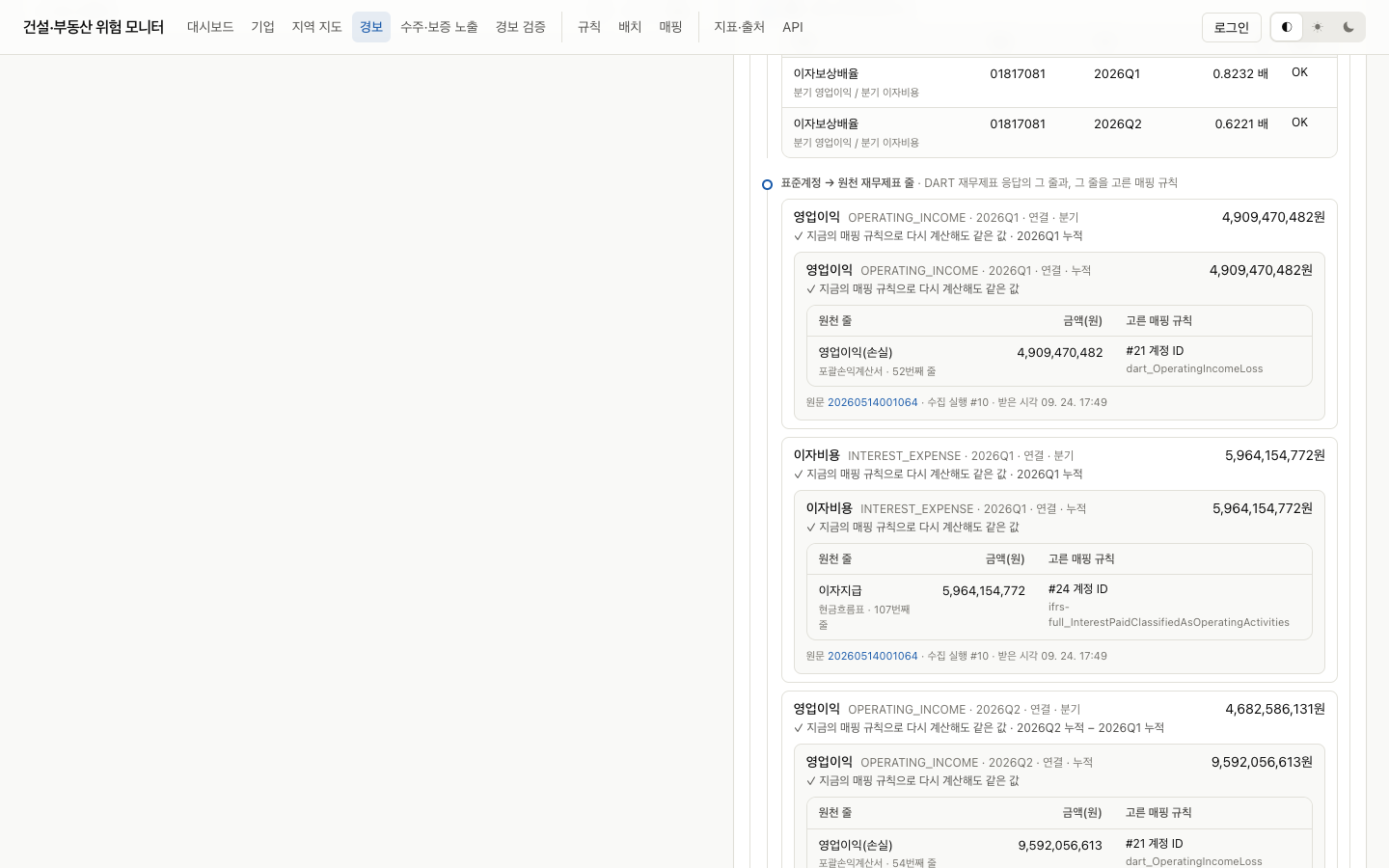This screenshot has width=1389, height=868.
Task: Switch to light theme sun icon
Action: point(1318,27)
